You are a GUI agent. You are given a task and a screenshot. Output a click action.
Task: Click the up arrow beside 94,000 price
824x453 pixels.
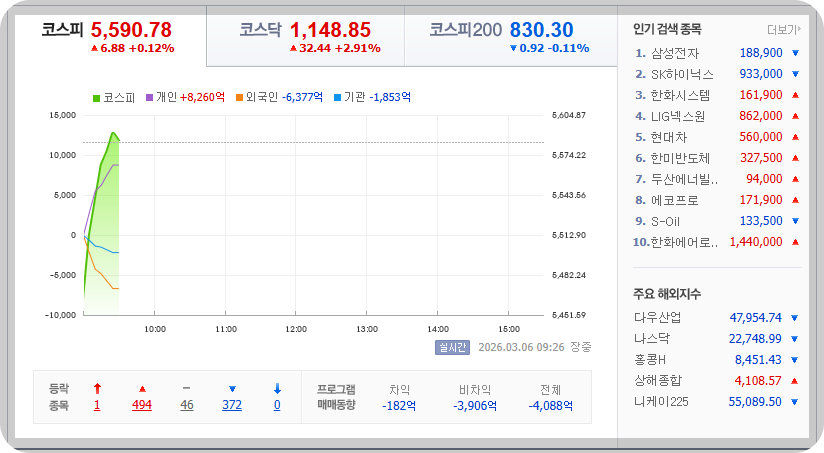795,179
